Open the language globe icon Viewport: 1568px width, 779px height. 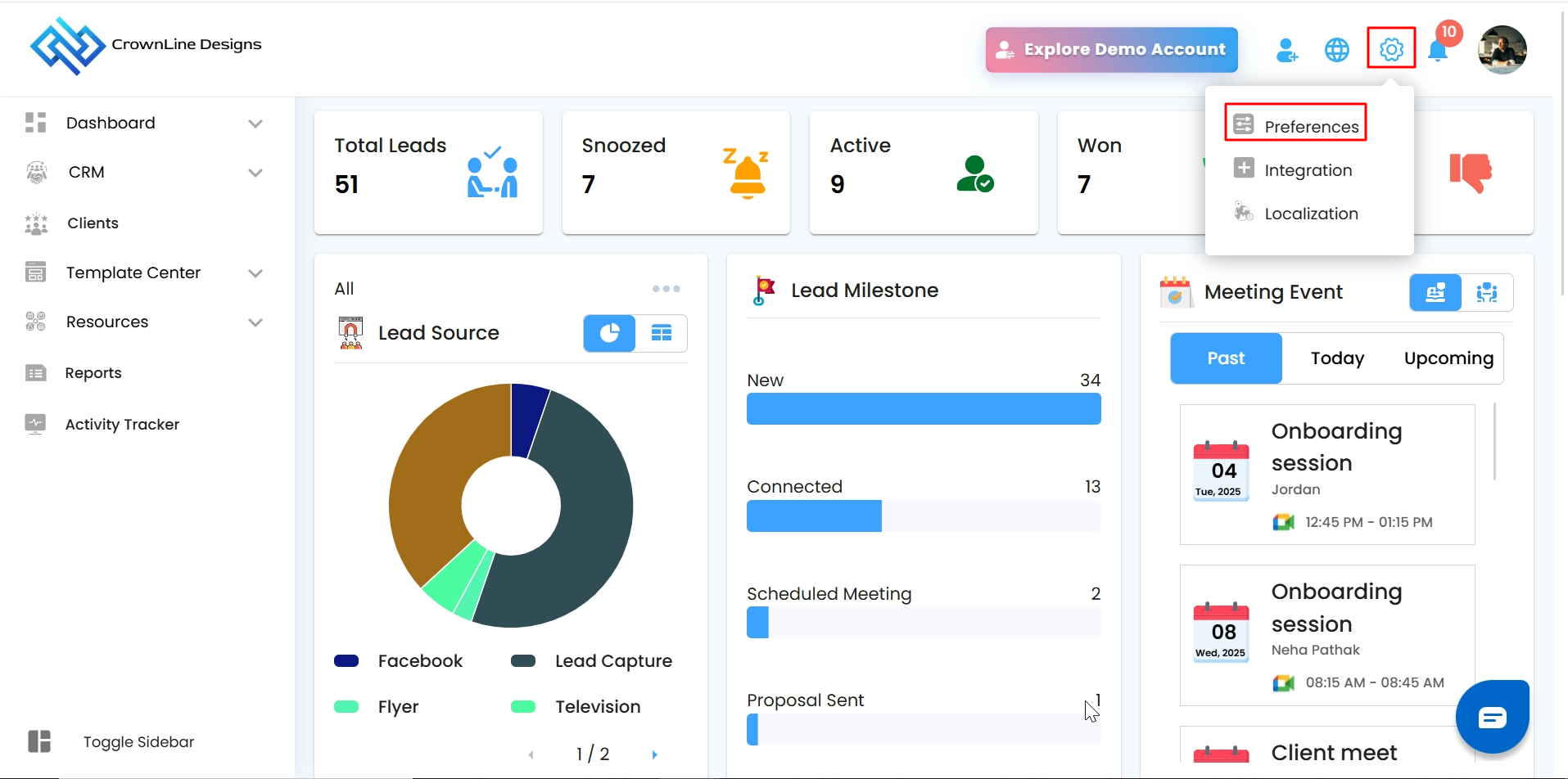(x=1337, y=50)
